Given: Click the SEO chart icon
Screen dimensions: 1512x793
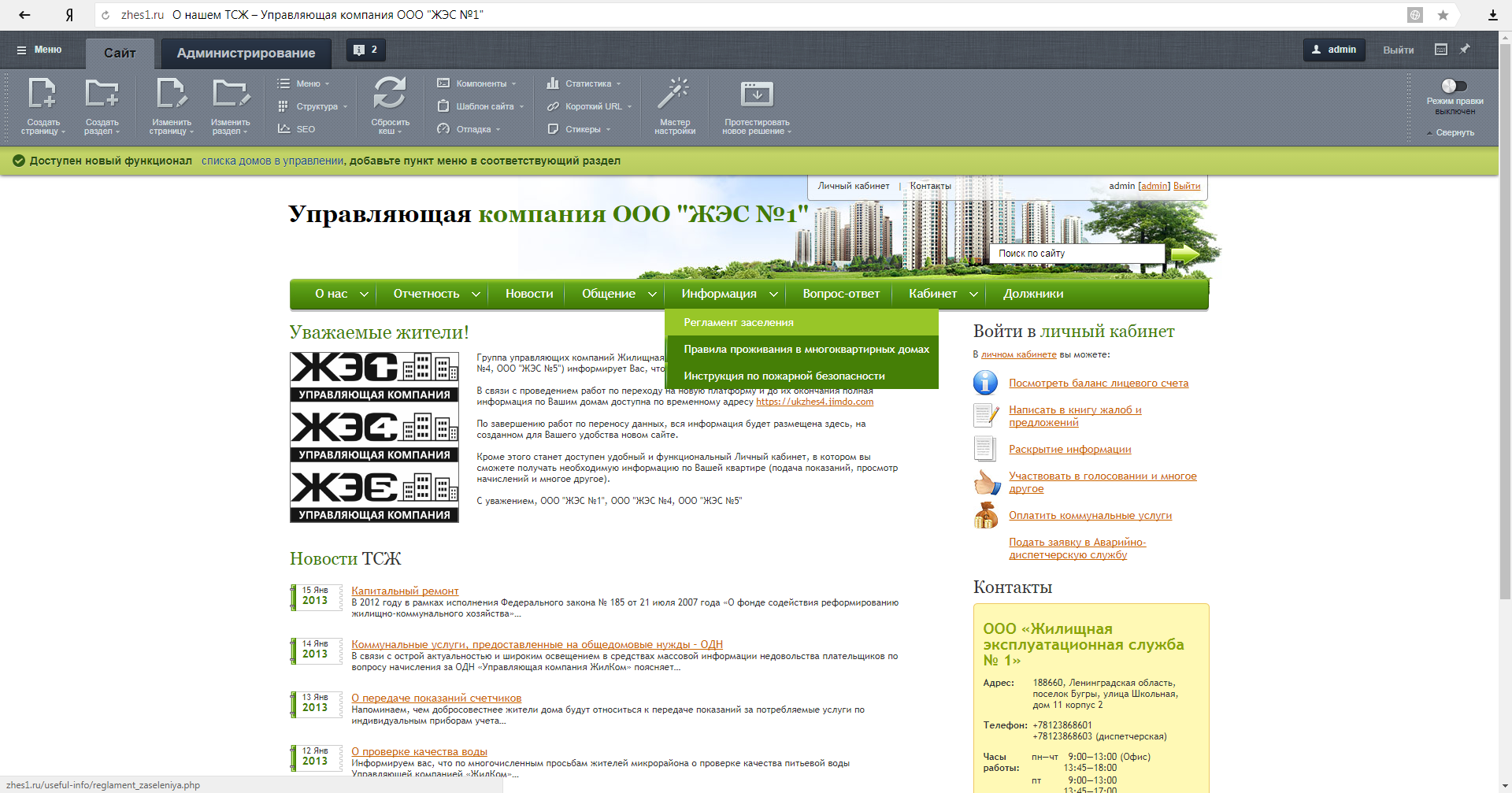Looking at the screenshot, I should [x=284, y=128].
